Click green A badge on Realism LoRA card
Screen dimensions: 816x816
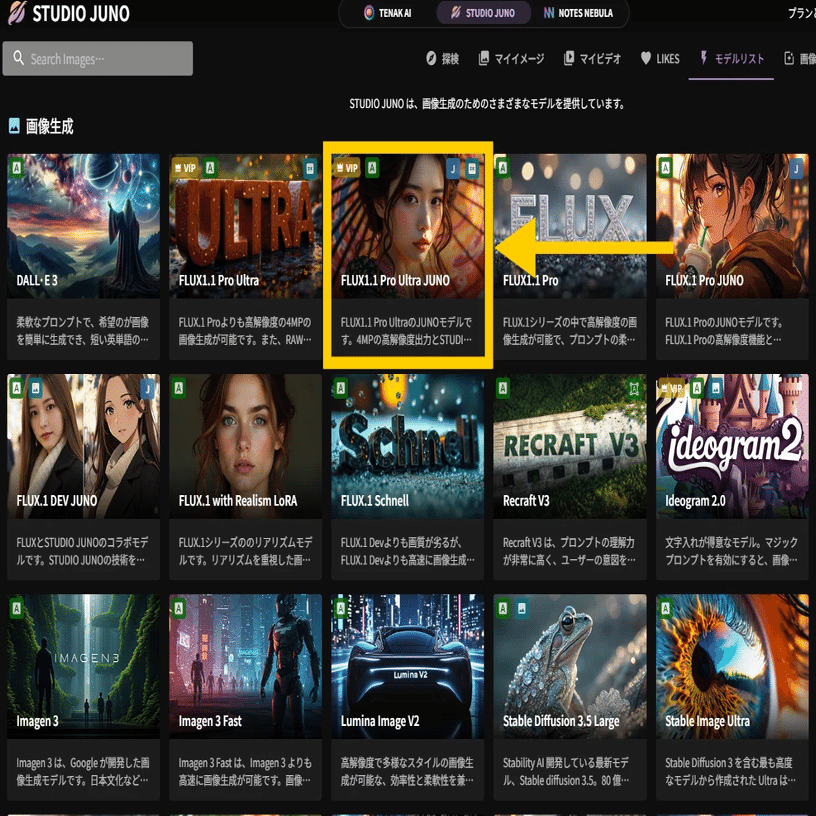tap(178, 388)
